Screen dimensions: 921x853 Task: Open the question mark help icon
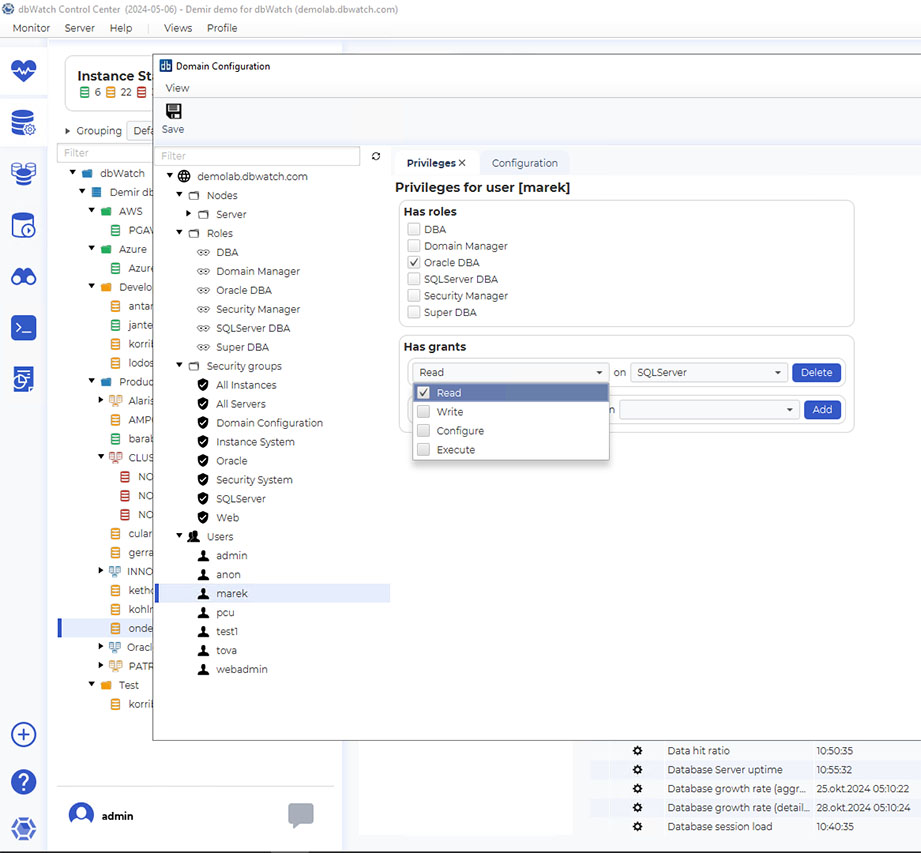[23, 782]
